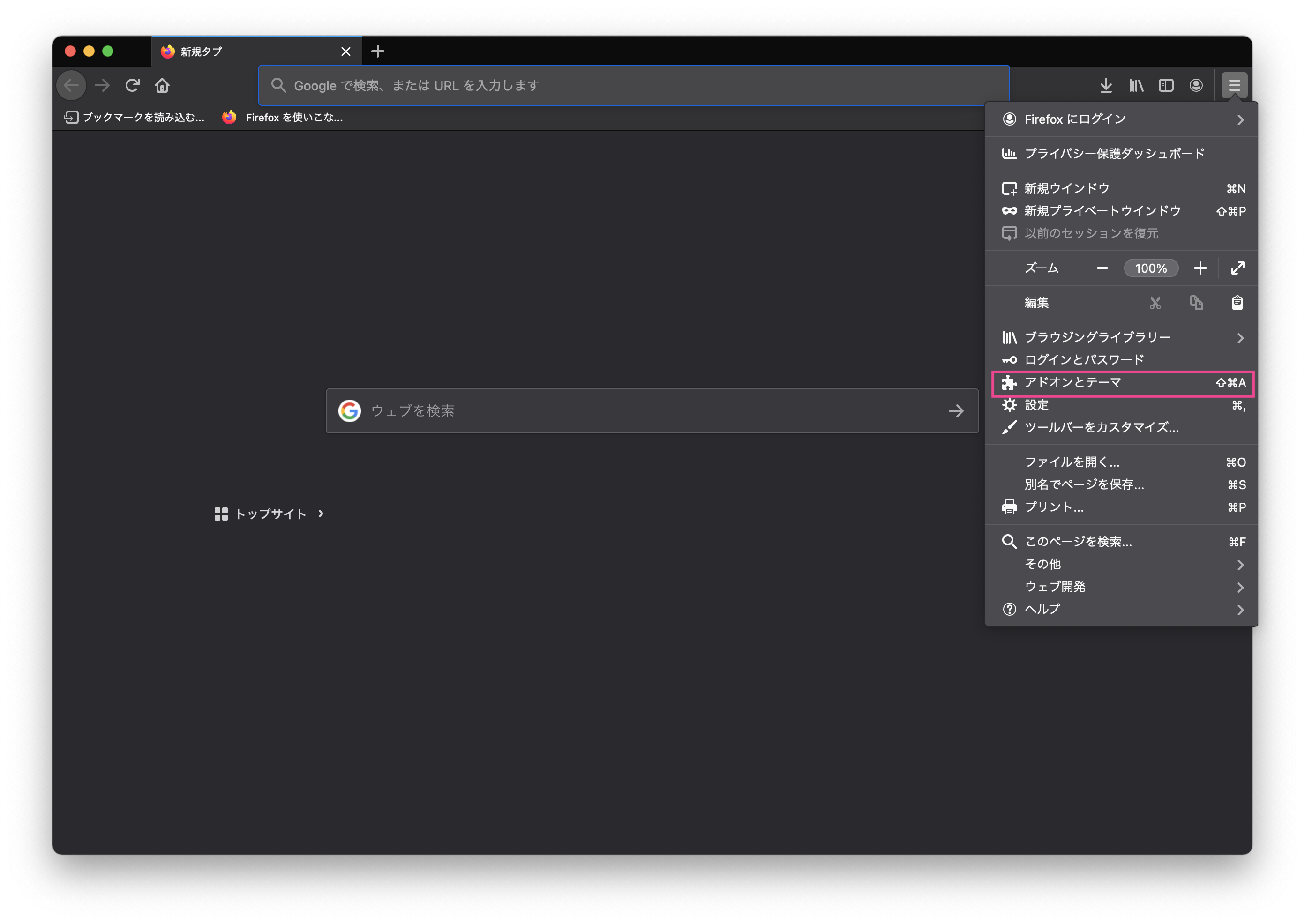Click the ウェブを検索 search box
Image resolution: width=1305 pixels, height=924 pixels.
(x=652, y=411)
